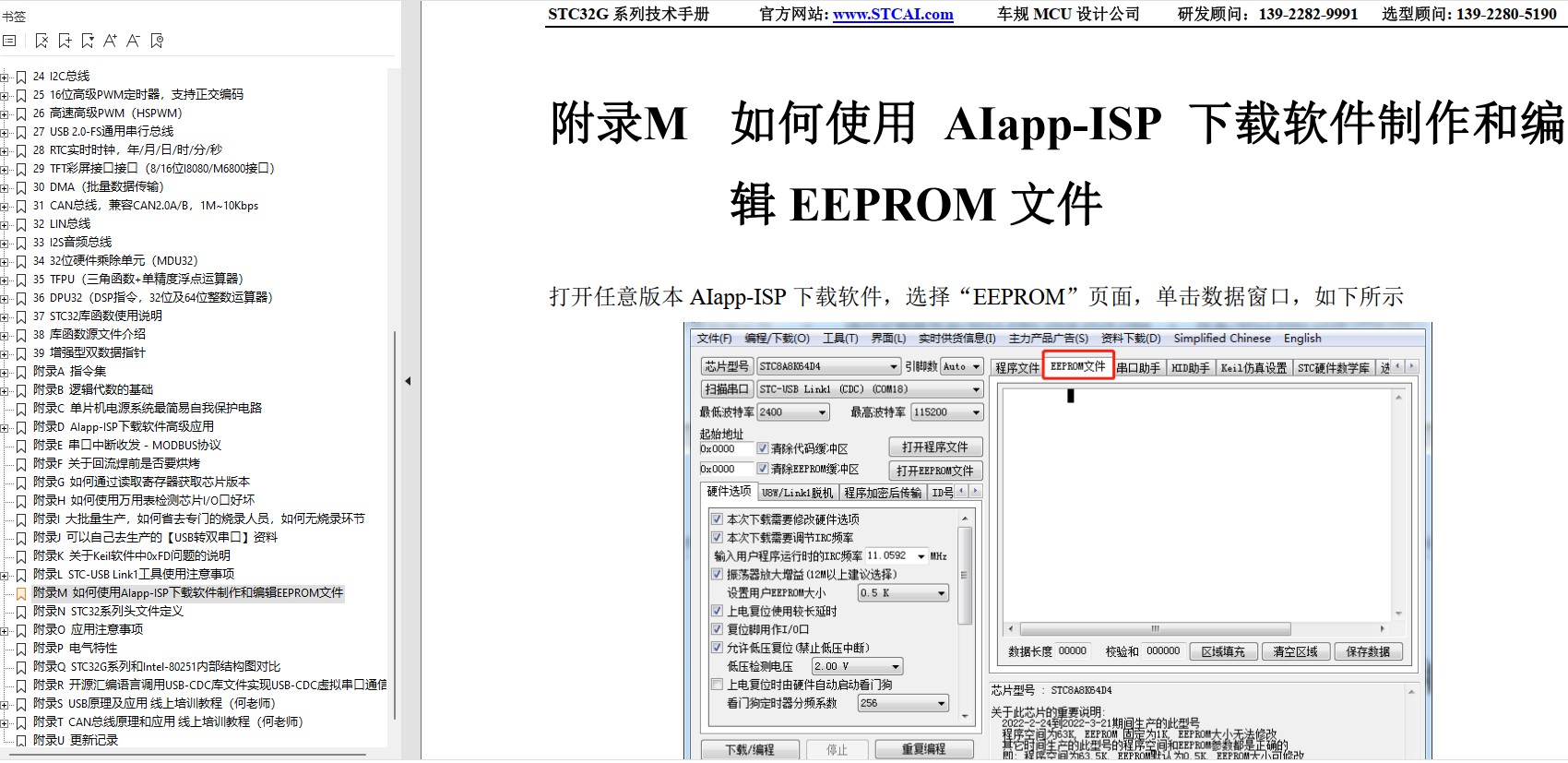Open the bookmark options drop arrow icon
Viewport: 1568px width, 763px height.
[x=88, y=41]
